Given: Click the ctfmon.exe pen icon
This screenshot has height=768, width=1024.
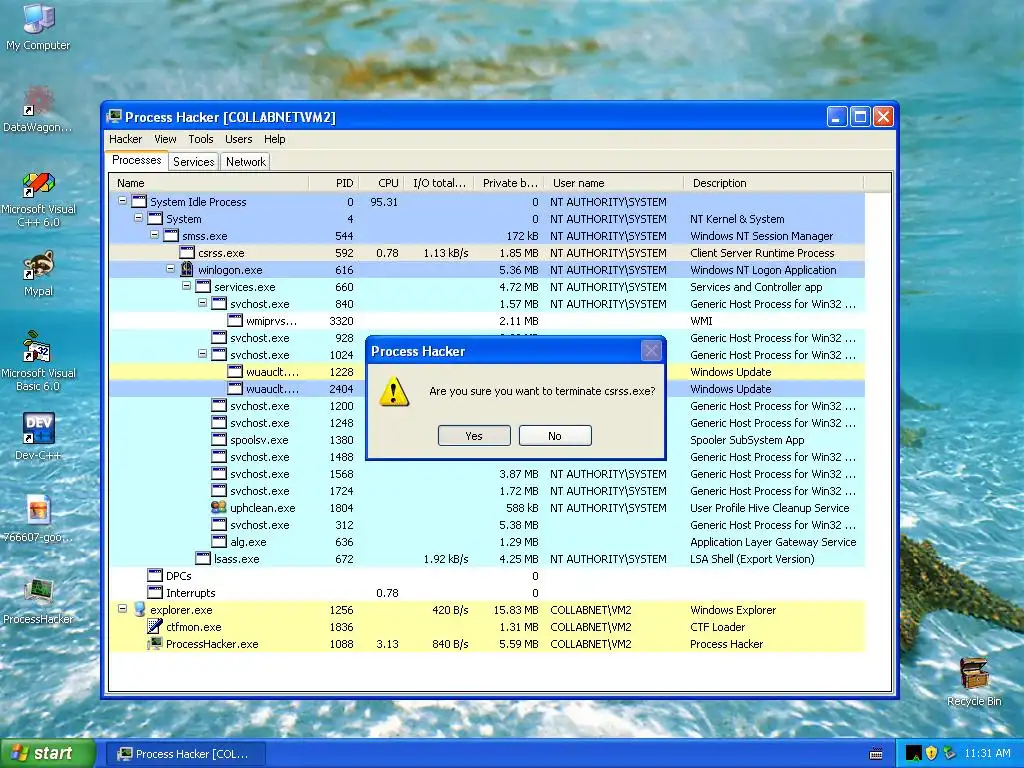Looking at the screenshot, I should pyautogui.click(x=155, y=626).
